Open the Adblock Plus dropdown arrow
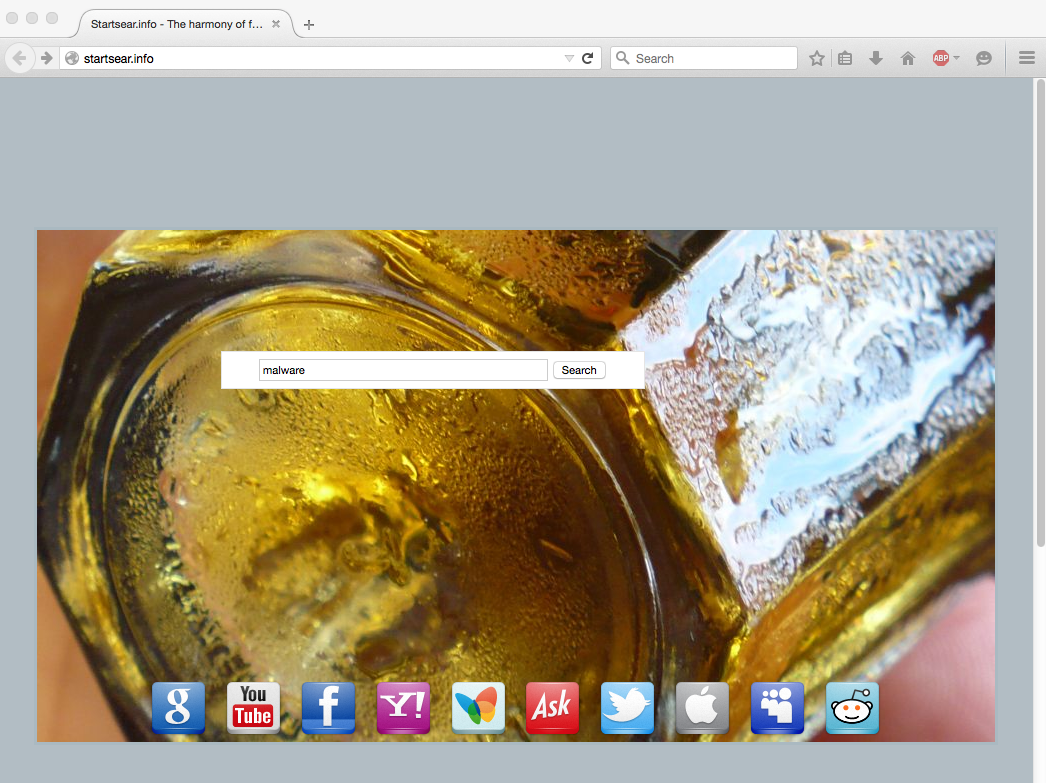This screenshot has height=783, width=1046. [956, 59]
